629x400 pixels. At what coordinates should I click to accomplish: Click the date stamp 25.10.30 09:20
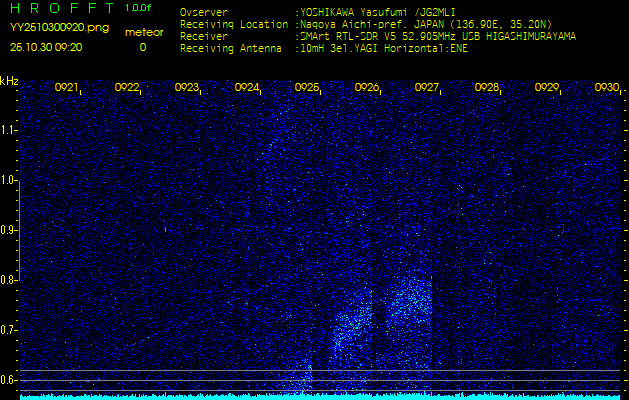[46, 47]
